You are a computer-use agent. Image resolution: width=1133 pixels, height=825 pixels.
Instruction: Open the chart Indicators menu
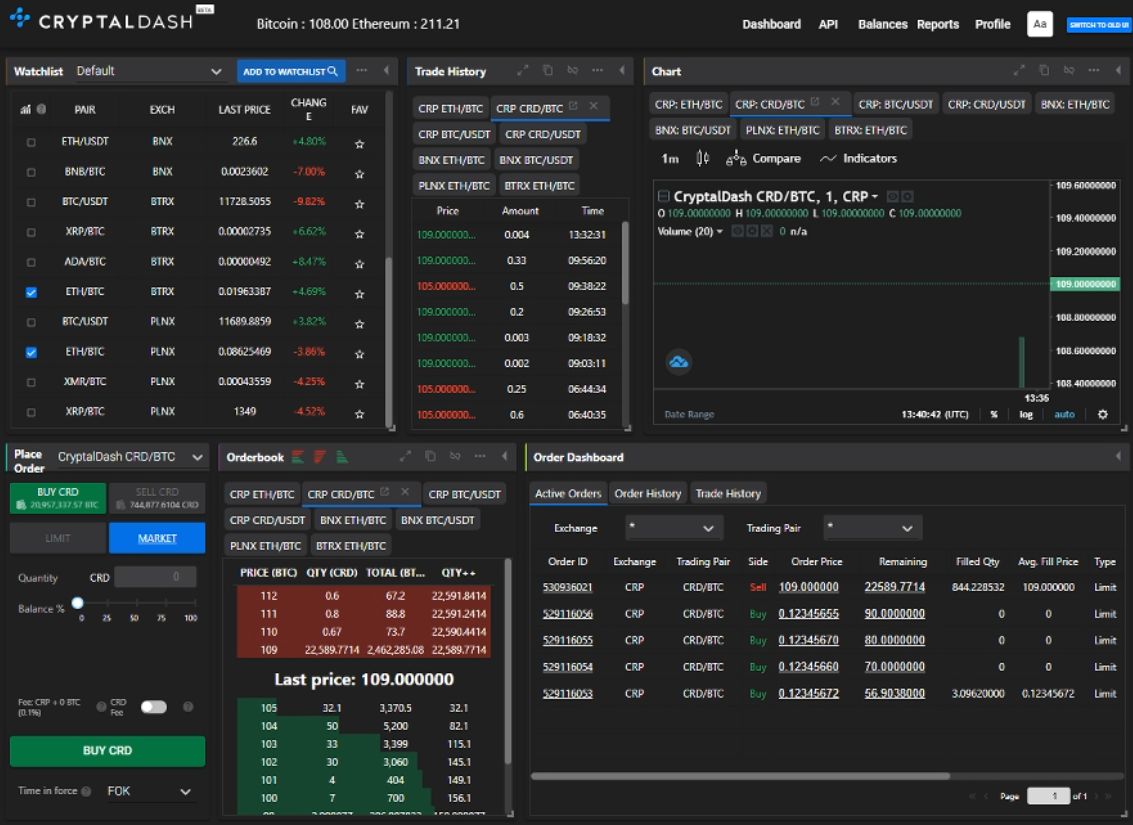point(858,159)
